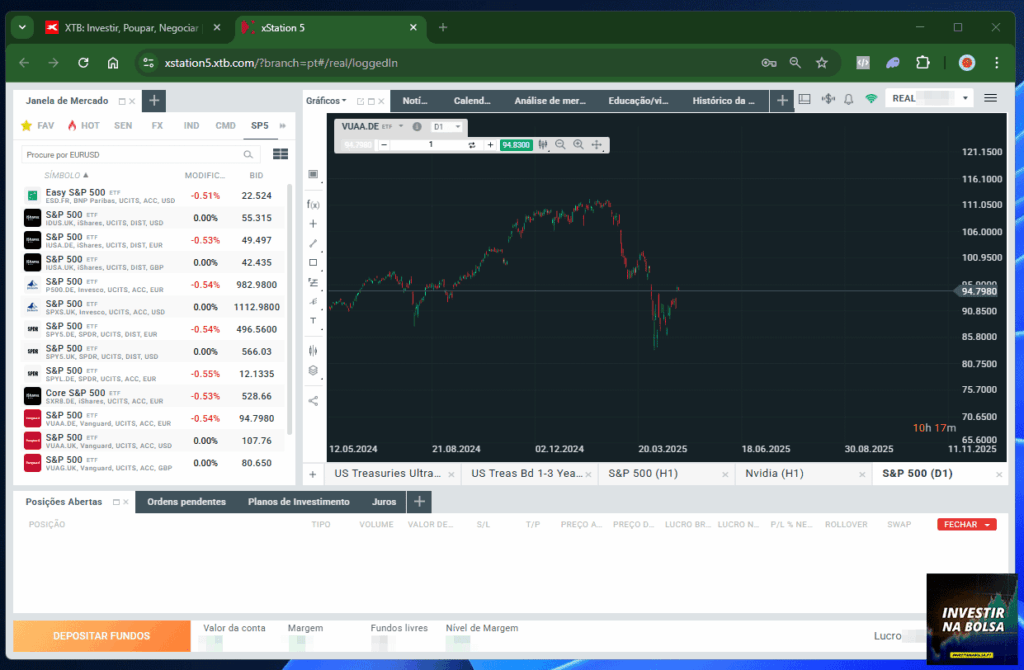
Task: Close the US Treasuries Ultra chart tab
Action: [451, 475]
